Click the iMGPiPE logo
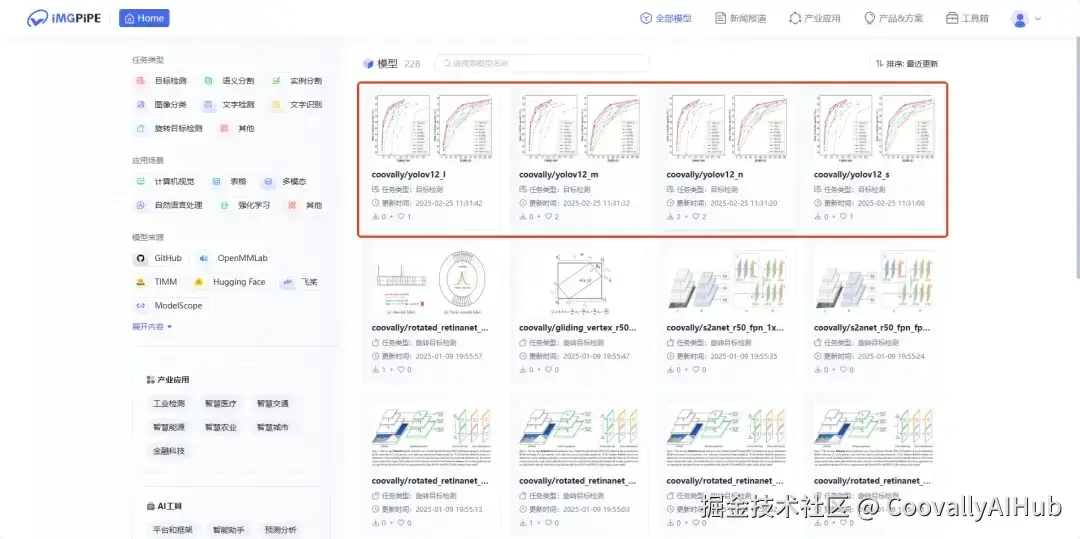The height and width of the screenshot is (539, 1080). click(x=64, y=19)
